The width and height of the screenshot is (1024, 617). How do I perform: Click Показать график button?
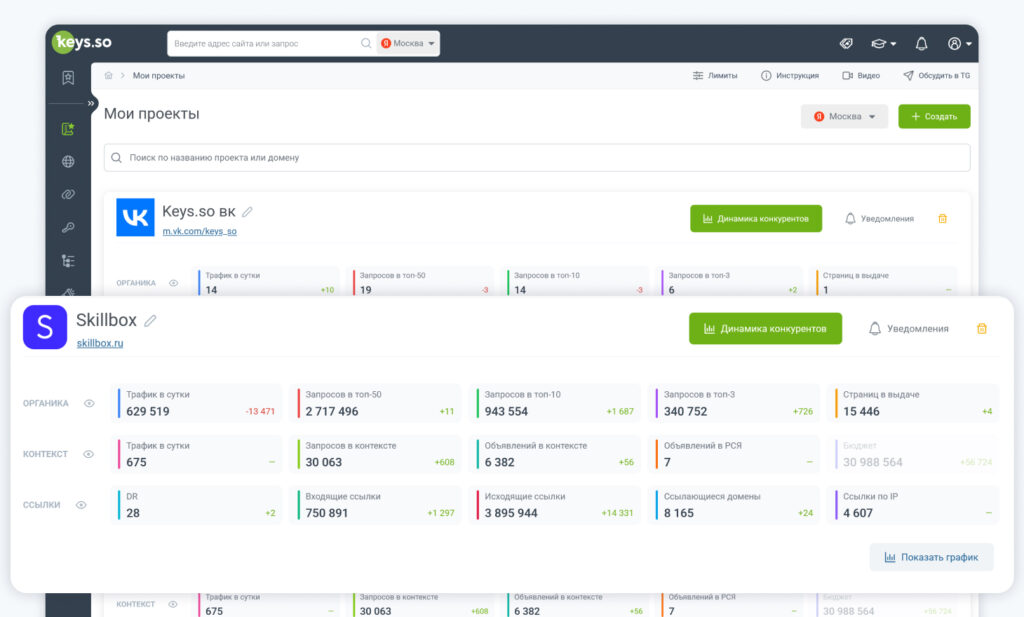[x=931, y=557]
